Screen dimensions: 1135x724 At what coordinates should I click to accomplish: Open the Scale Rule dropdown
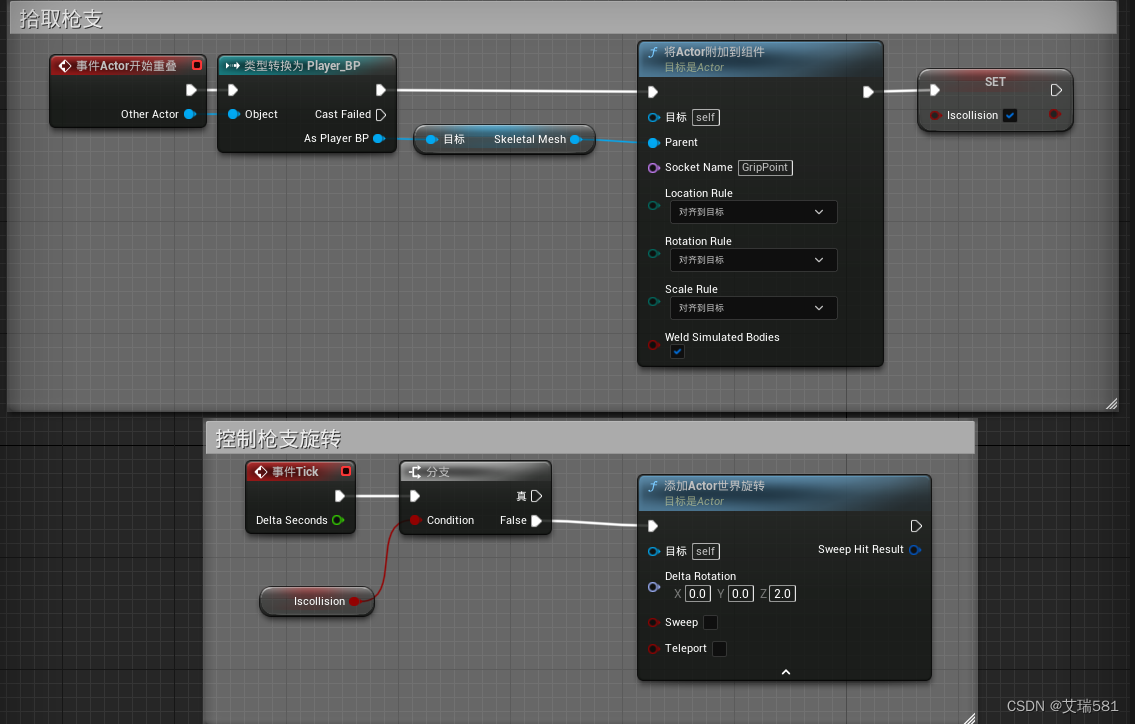click(754, 308)
